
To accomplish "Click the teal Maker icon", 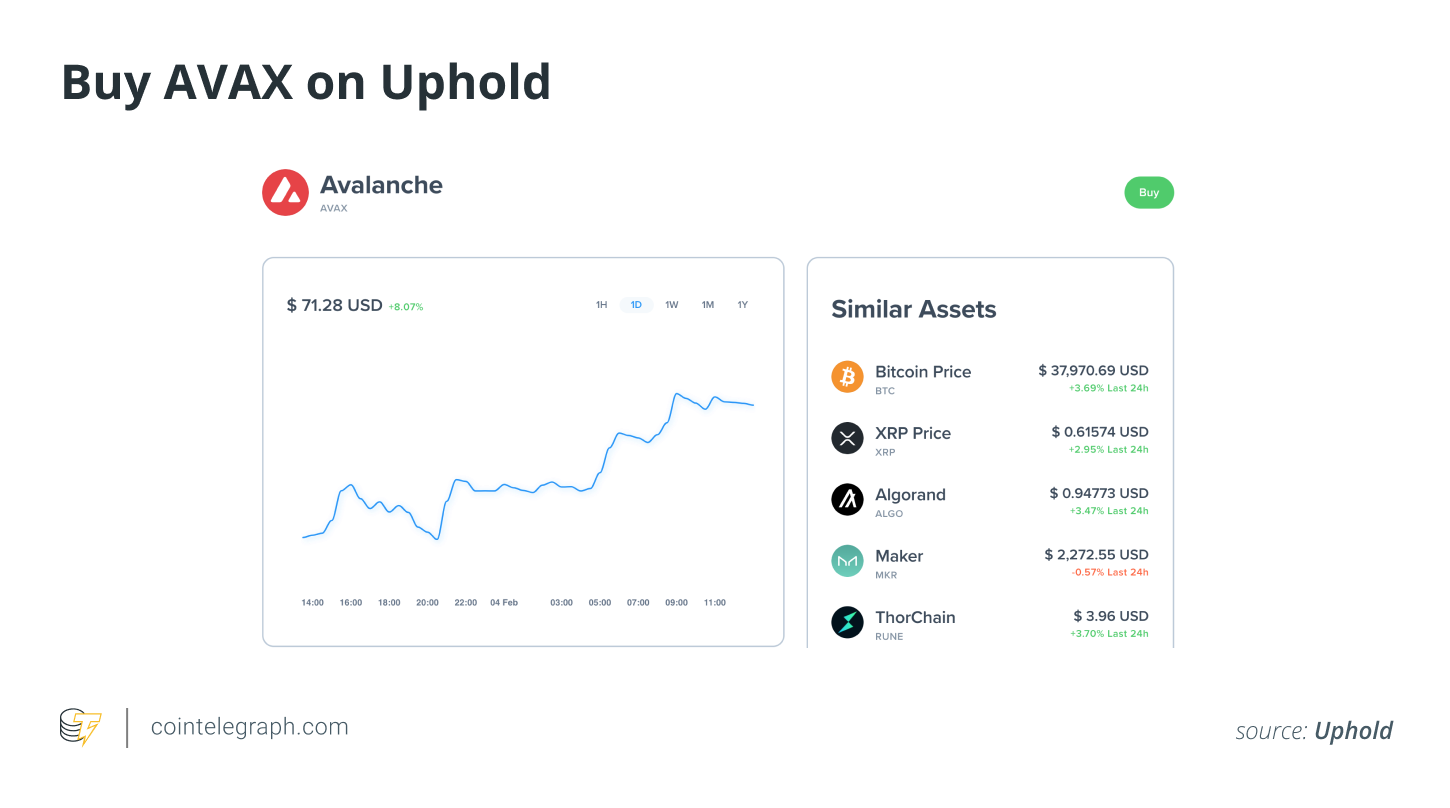I will [847, 561].
